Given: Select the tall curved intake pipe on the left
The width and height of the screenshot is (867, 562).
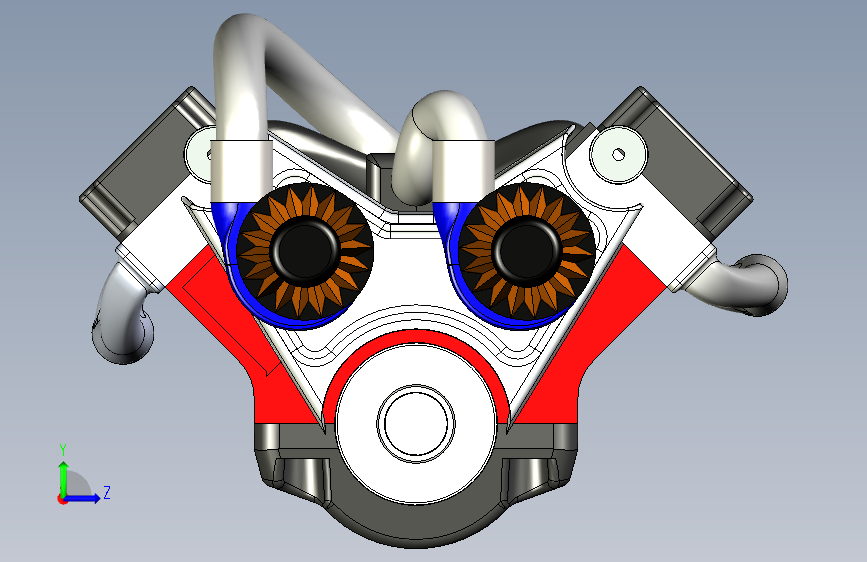Looking at the screenshot, I should (243, 77).
